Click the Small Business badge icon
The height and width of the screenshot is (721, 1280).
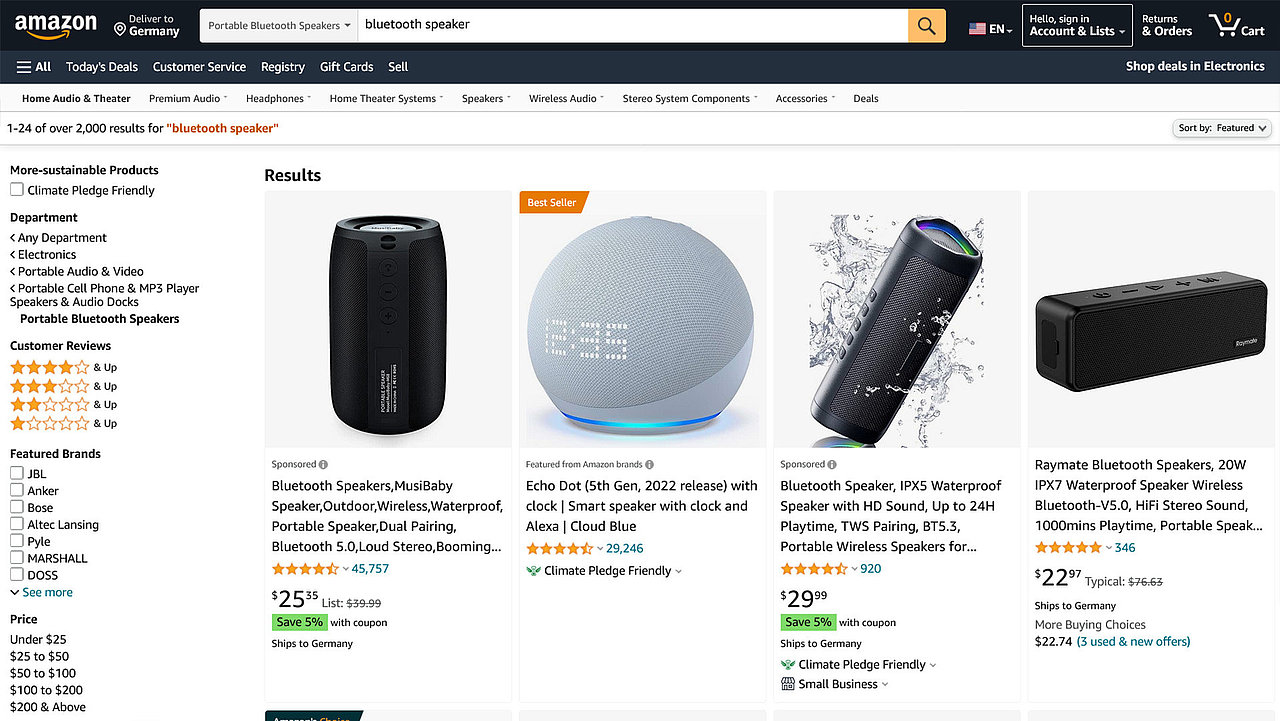[789, 683]
